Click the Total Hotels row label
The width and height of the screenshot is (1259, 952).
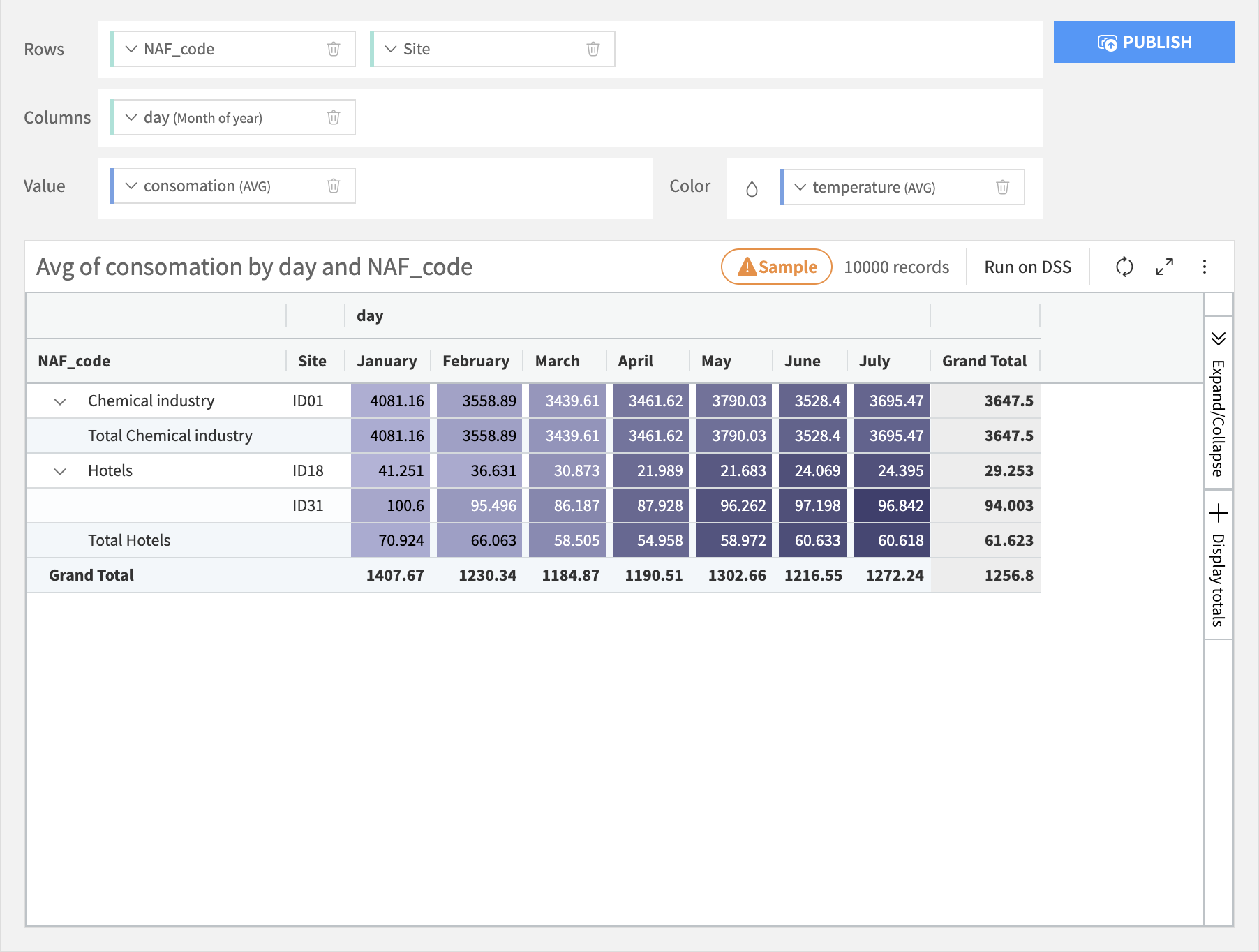(x=129, y=540)
